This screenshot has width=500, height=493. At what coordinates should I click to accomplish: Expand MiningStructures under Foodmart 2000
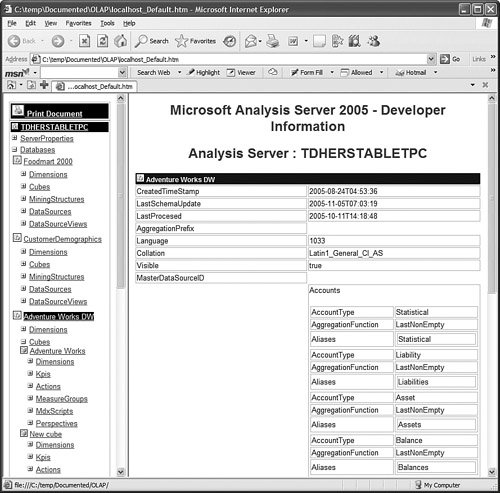point(23,198)
